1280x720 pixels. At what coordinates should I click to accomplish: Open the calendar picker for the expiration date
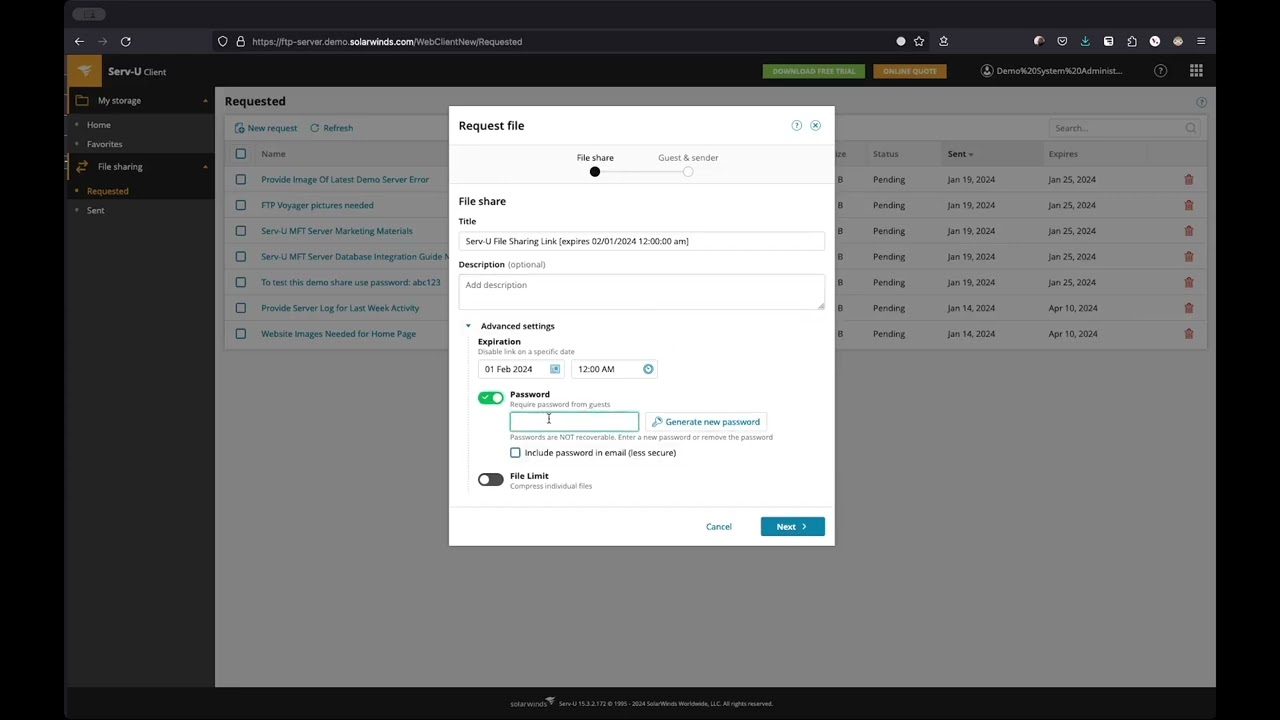click(x=555, y=369)
